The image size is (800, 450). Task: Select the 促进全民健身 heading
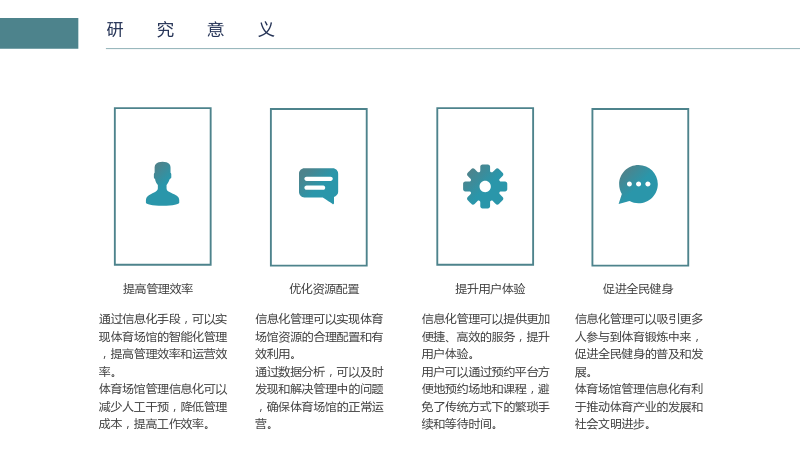[x=638, y=289]
